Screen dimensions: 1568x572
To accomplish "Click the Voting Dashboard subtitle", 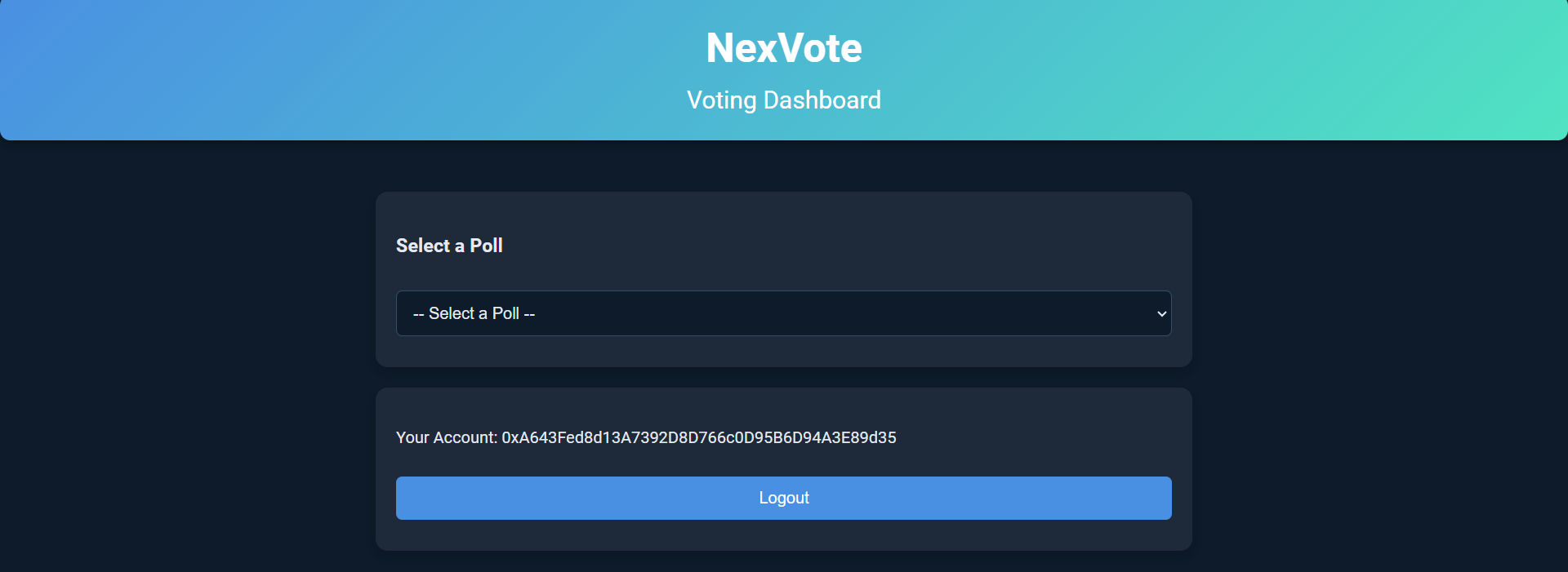I will 783,100.
